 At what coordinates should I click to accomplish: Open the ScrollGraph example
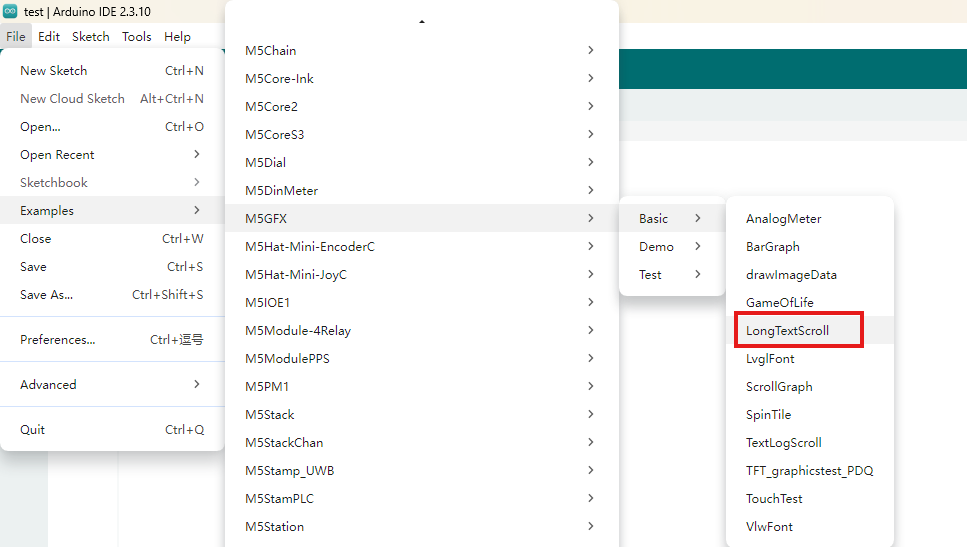click(x=810, y=387)
